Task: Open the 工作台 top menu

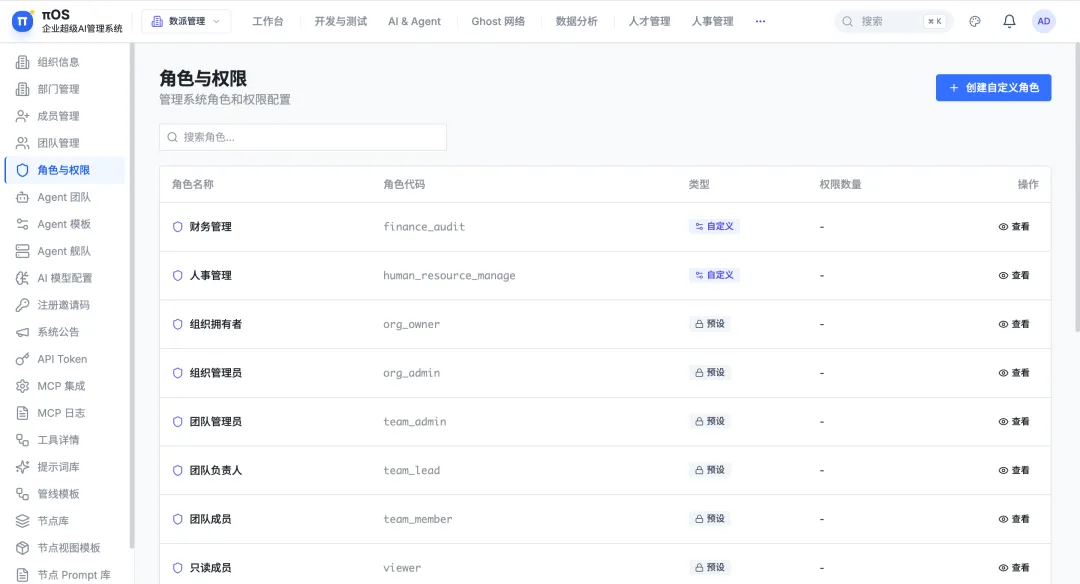Action: coord(268,21)
